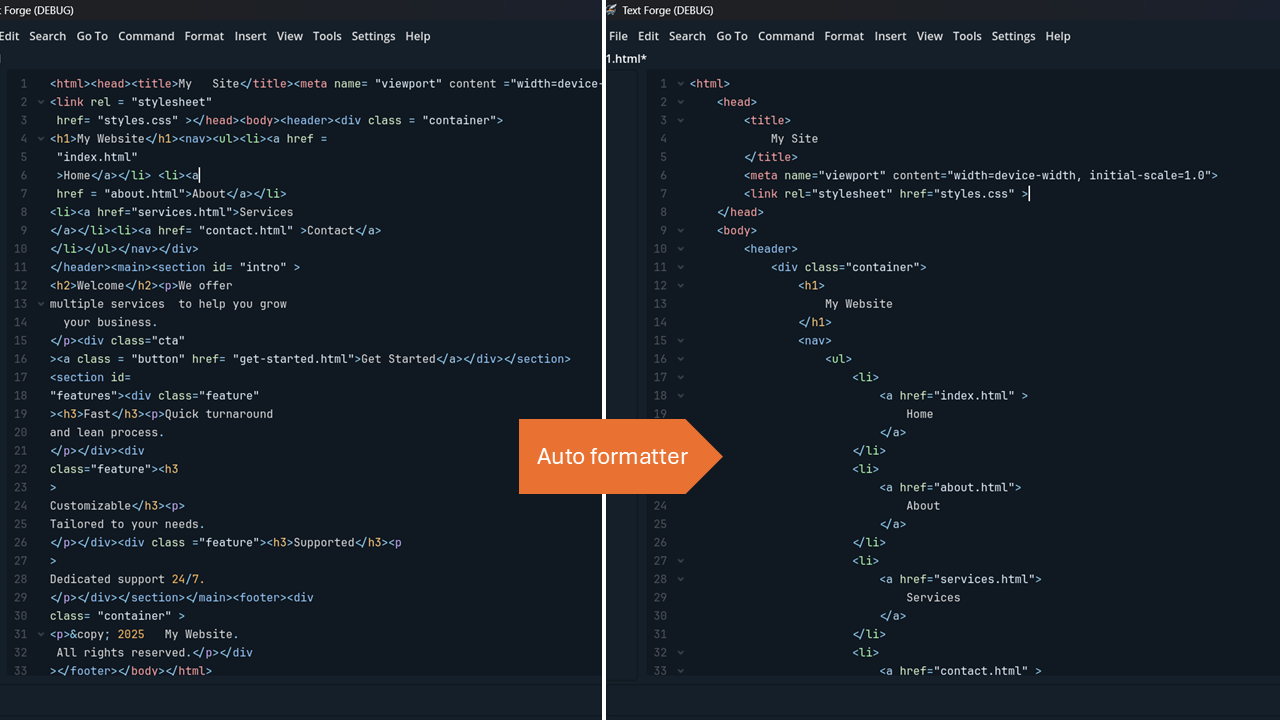Image resolution: width=1280 pixels, height=720 pixels.
Task: Click 'Get Started' anchor text in left editor
Action: (x=397, y=359)
